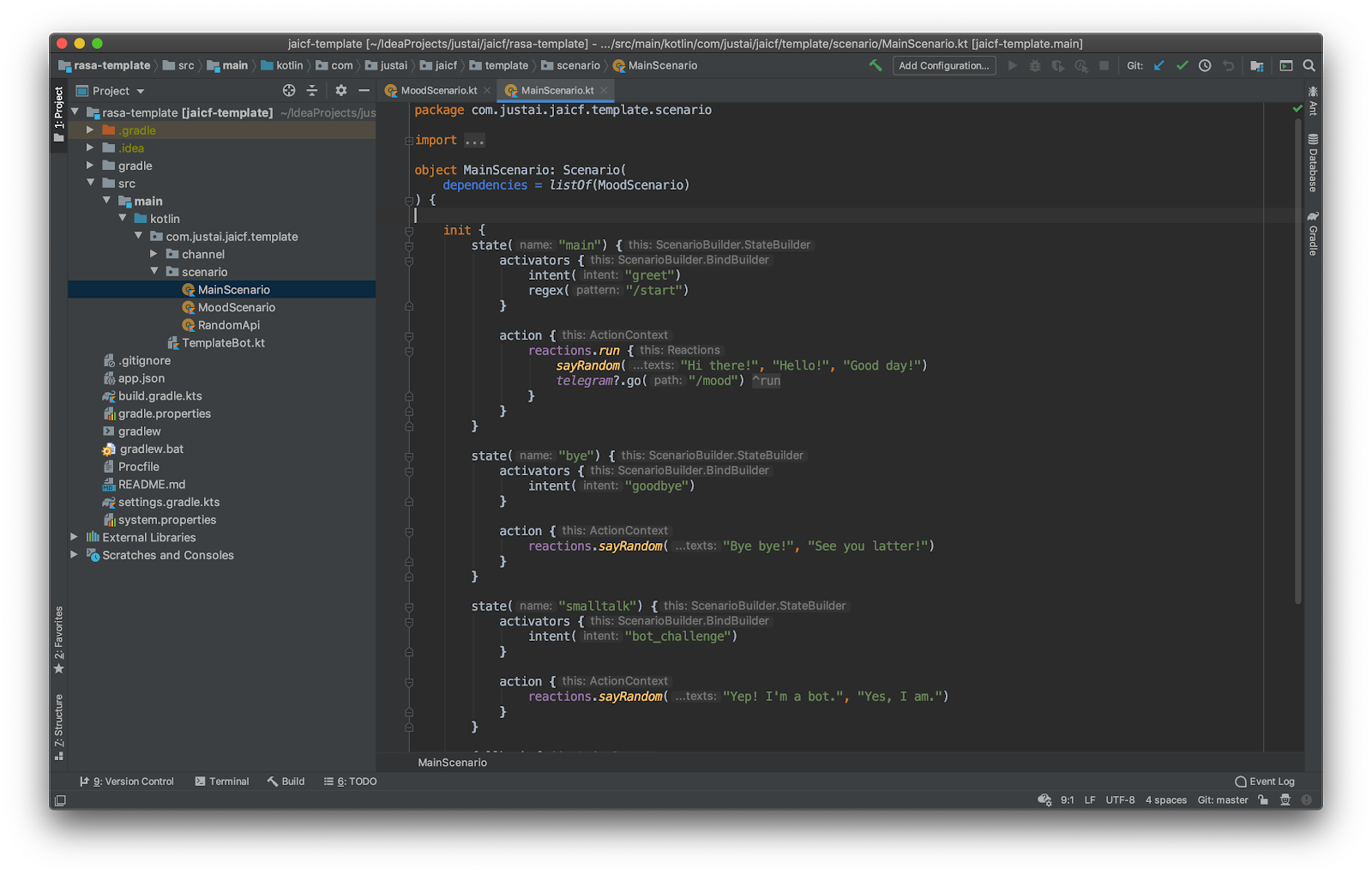
Task: Expand the folded import statement
Action: coord(473,140)
